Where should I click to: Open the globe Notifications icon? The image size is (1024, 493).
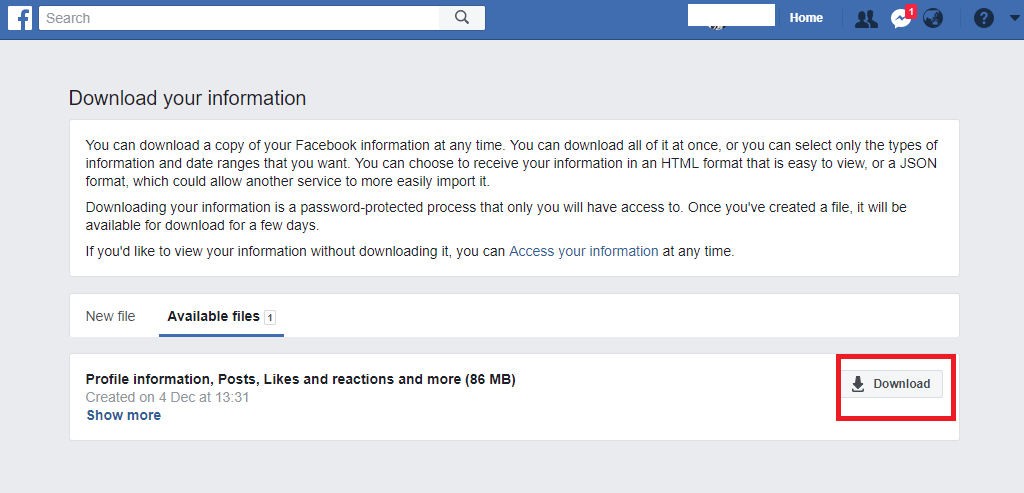point(933,18)
